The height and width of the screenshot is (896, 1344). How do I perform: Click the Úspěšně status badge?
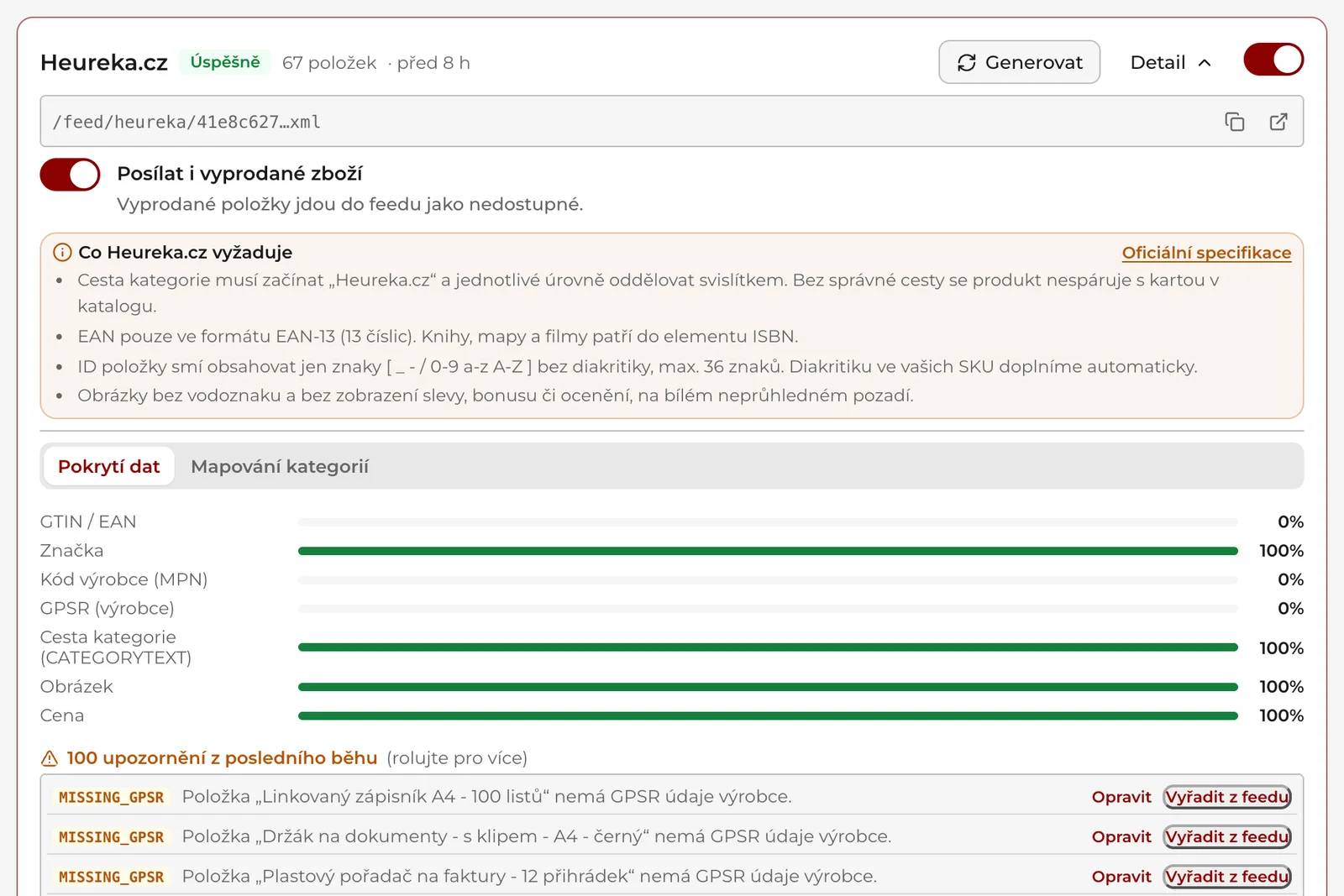click(x=224, y=62)
